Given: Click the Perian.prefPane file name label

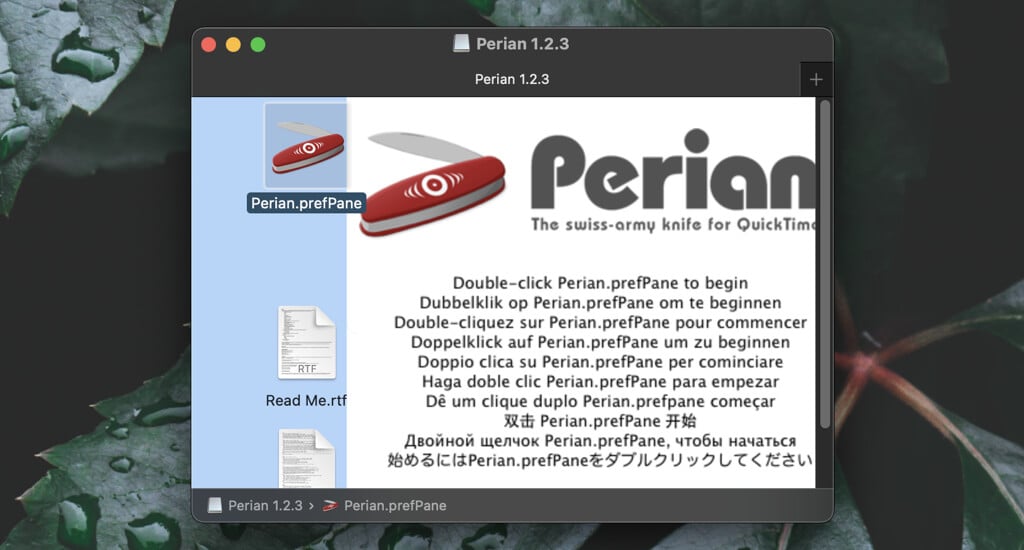Looking at the screenshot, I should tap(306, 203).
